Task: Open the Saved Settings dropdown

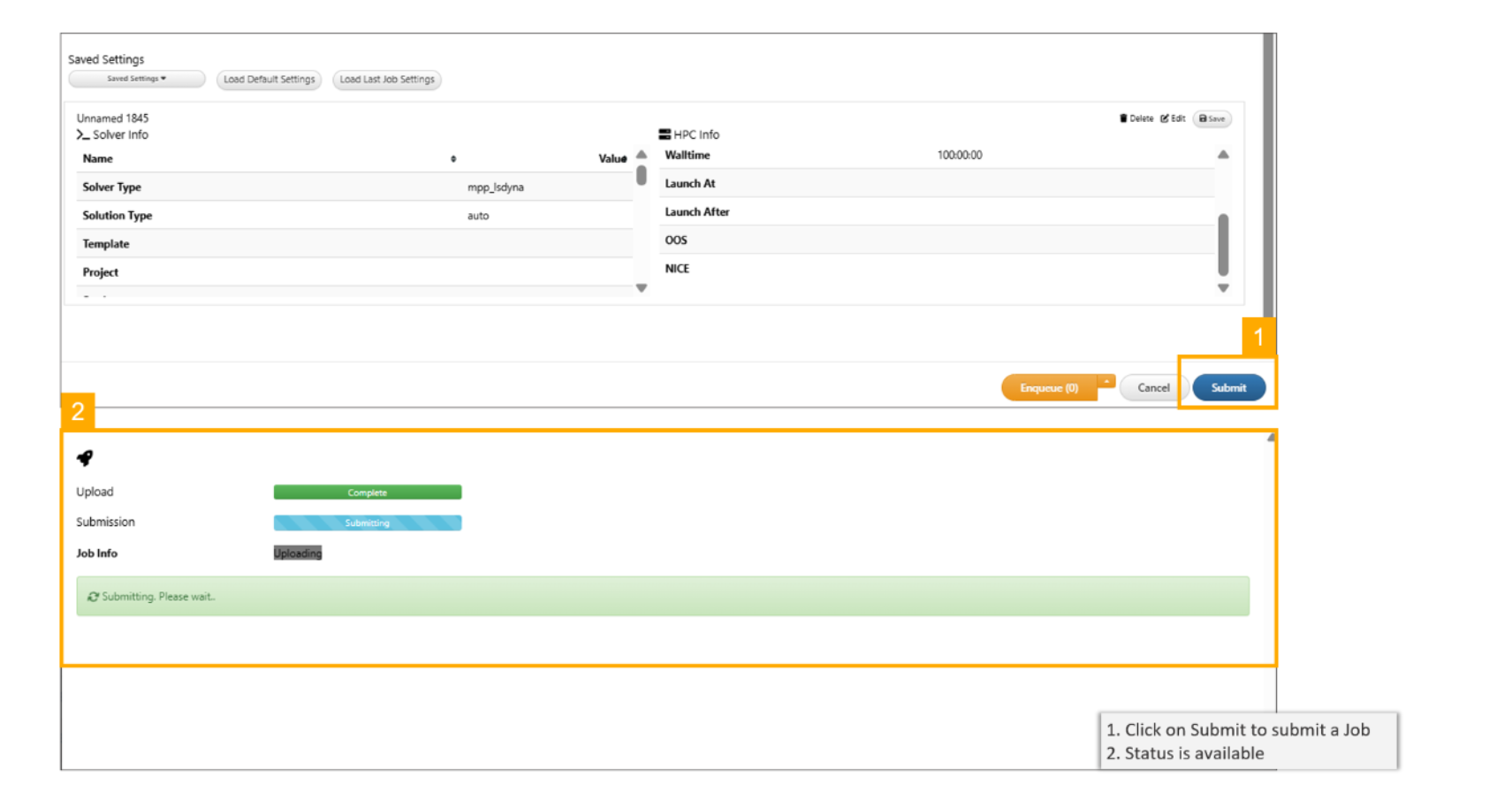Action: pos(136,79)
